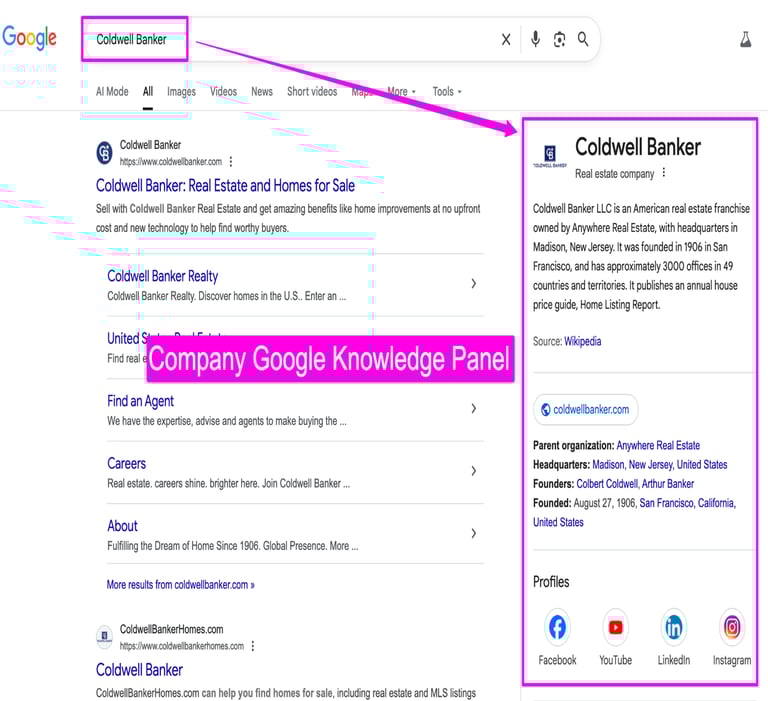
Task: Open options menu for coldwellbanker.com result
Action: [x=231, y=162]
